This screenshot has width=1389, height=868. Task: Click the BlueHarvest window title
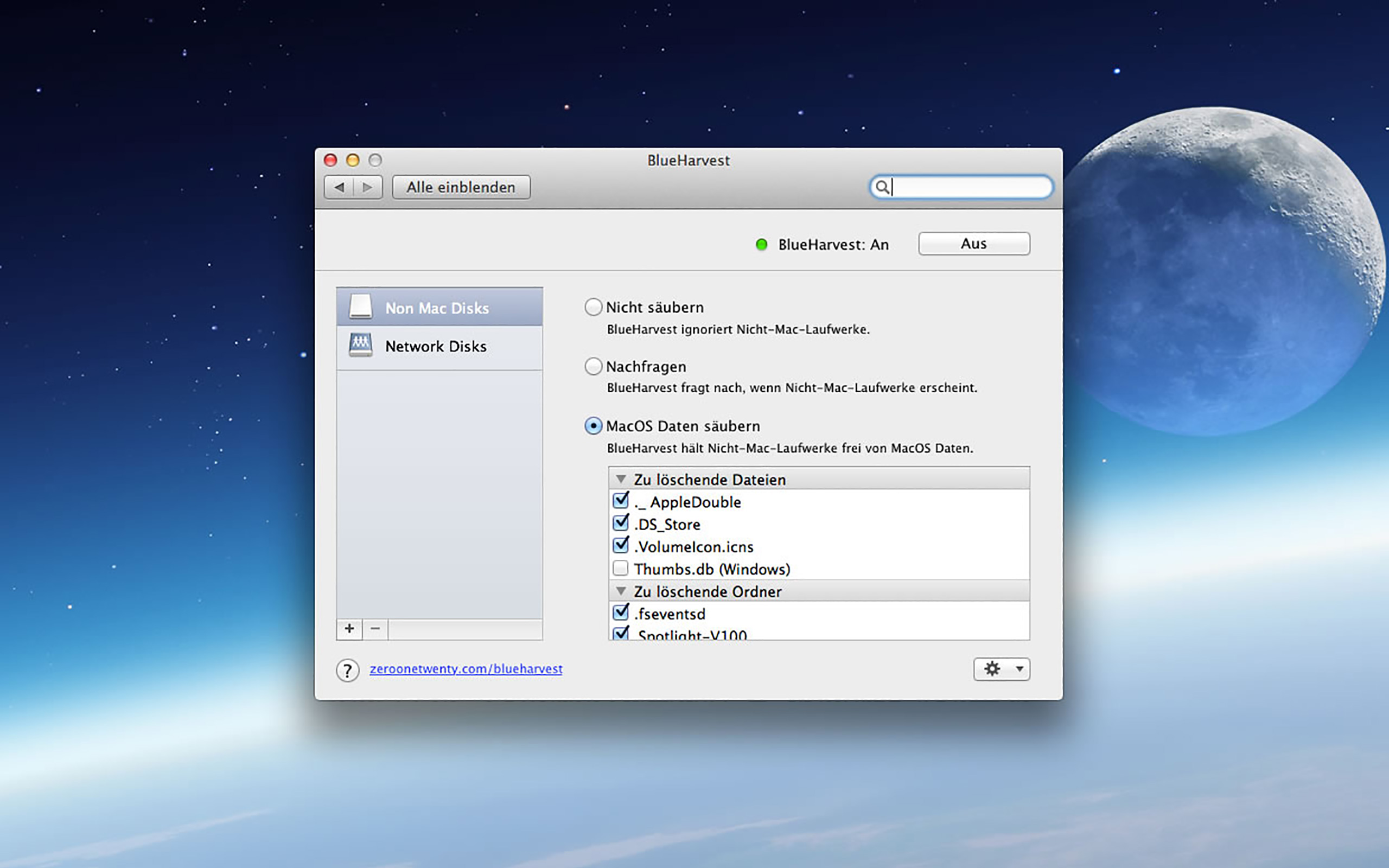[x=689, y=160]
